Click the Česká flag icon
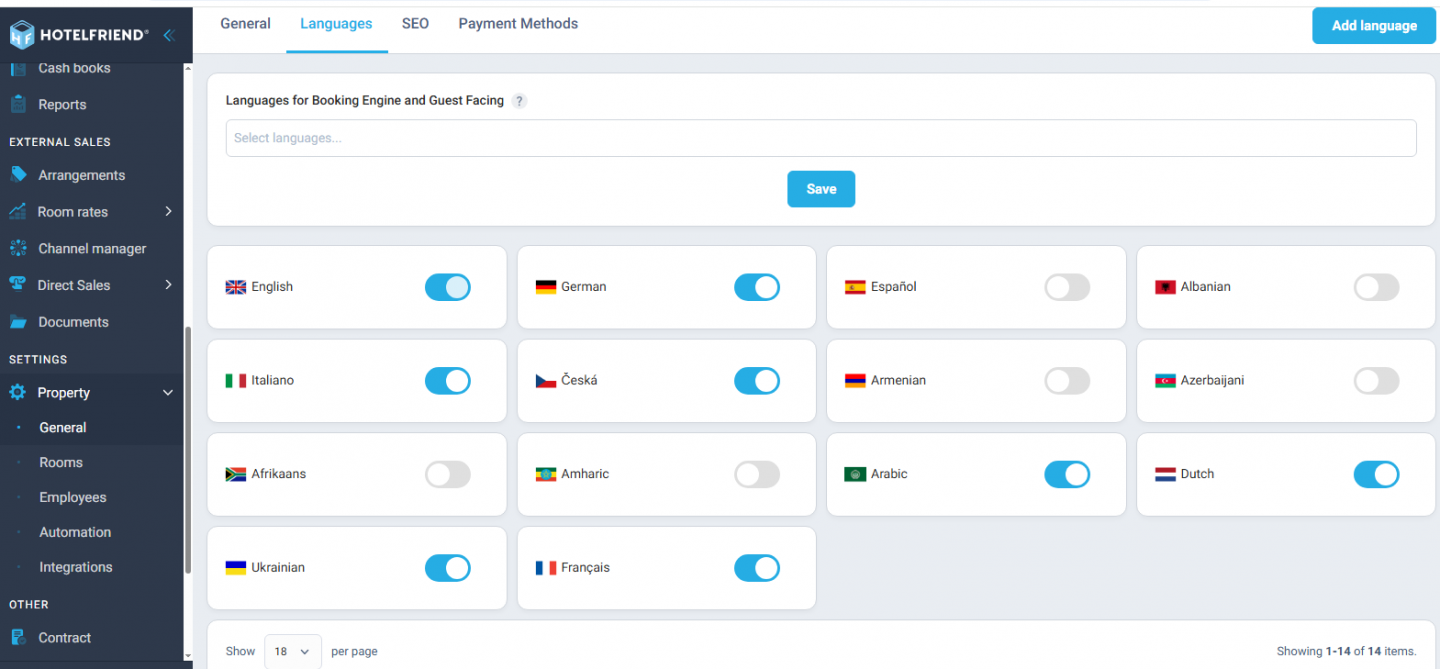Viewport: 1440px width, 669px height. (x=546, y=381)
